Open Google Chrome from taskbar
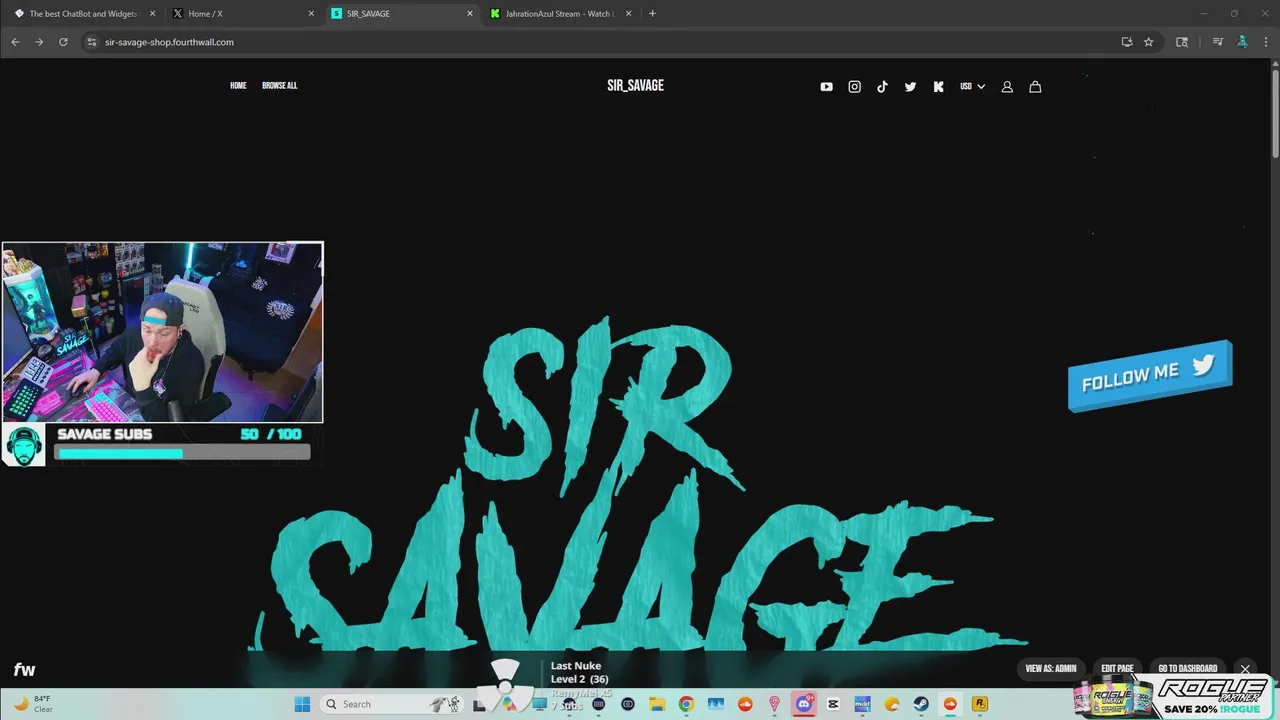1280x720 pixels. point(686,704)
